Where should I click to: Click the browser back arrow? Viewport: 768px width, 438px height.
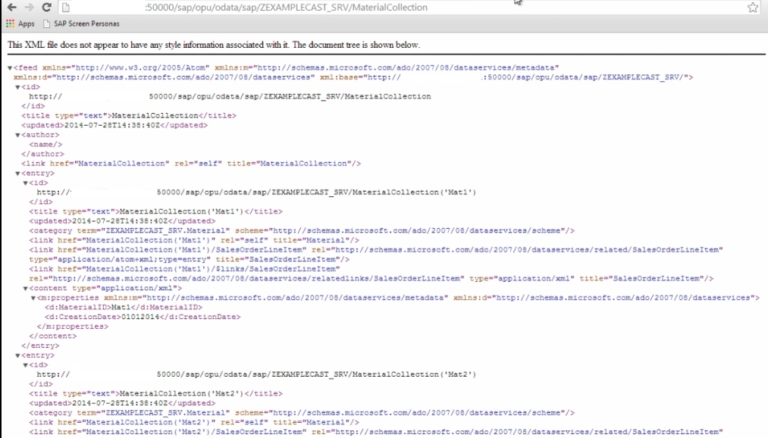(x=10, y=8)
